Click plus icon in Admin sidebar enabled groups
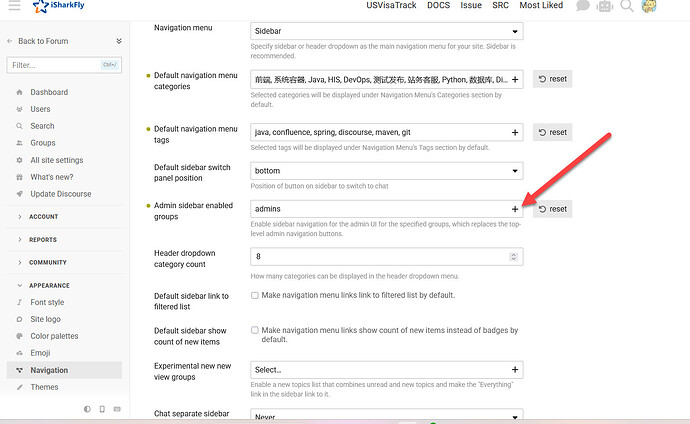This screenshot has height=424, width=690. click(x=515, y=209)
